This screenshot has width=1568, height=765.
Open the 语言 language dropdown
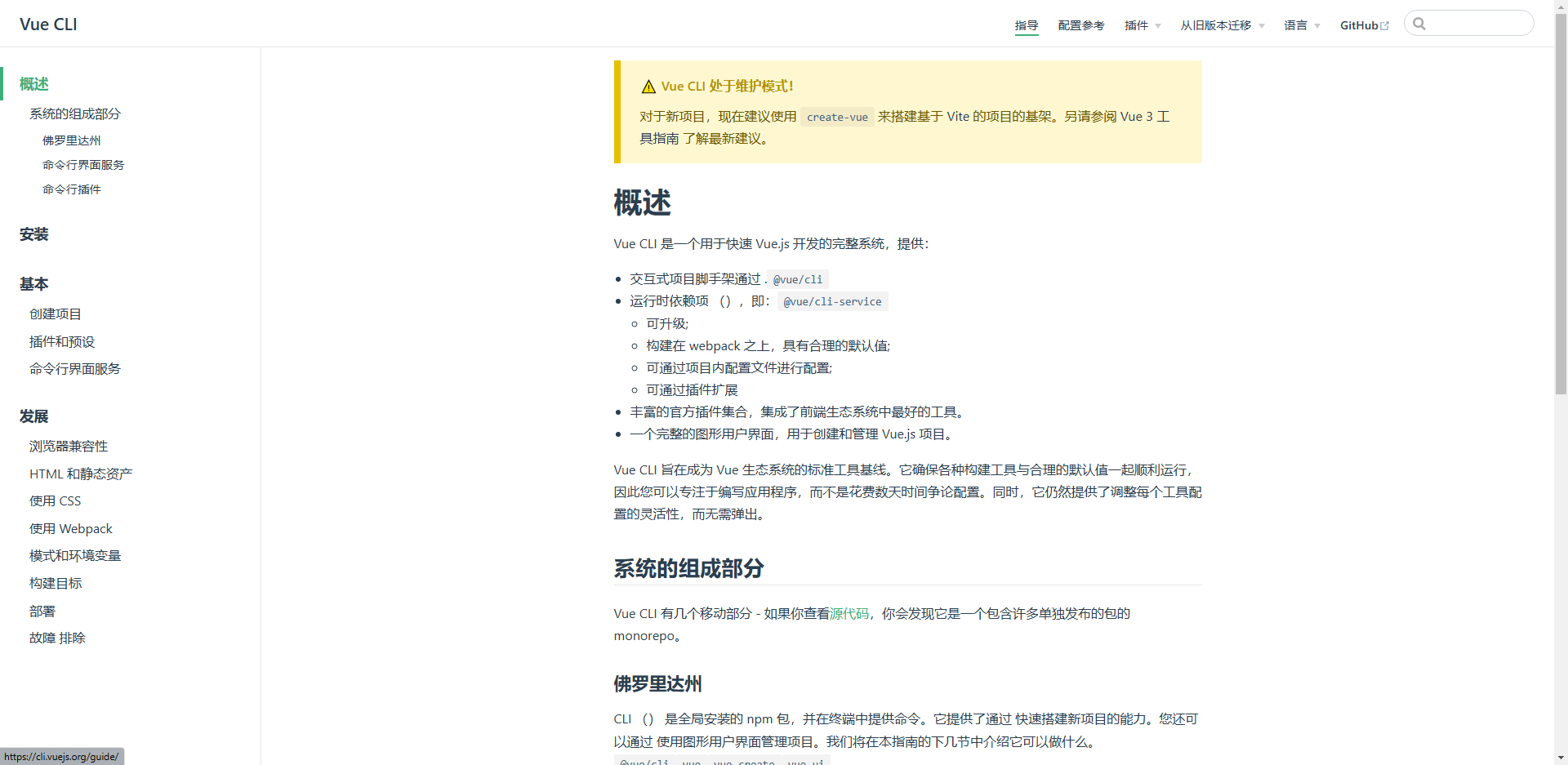[1302, 25]
